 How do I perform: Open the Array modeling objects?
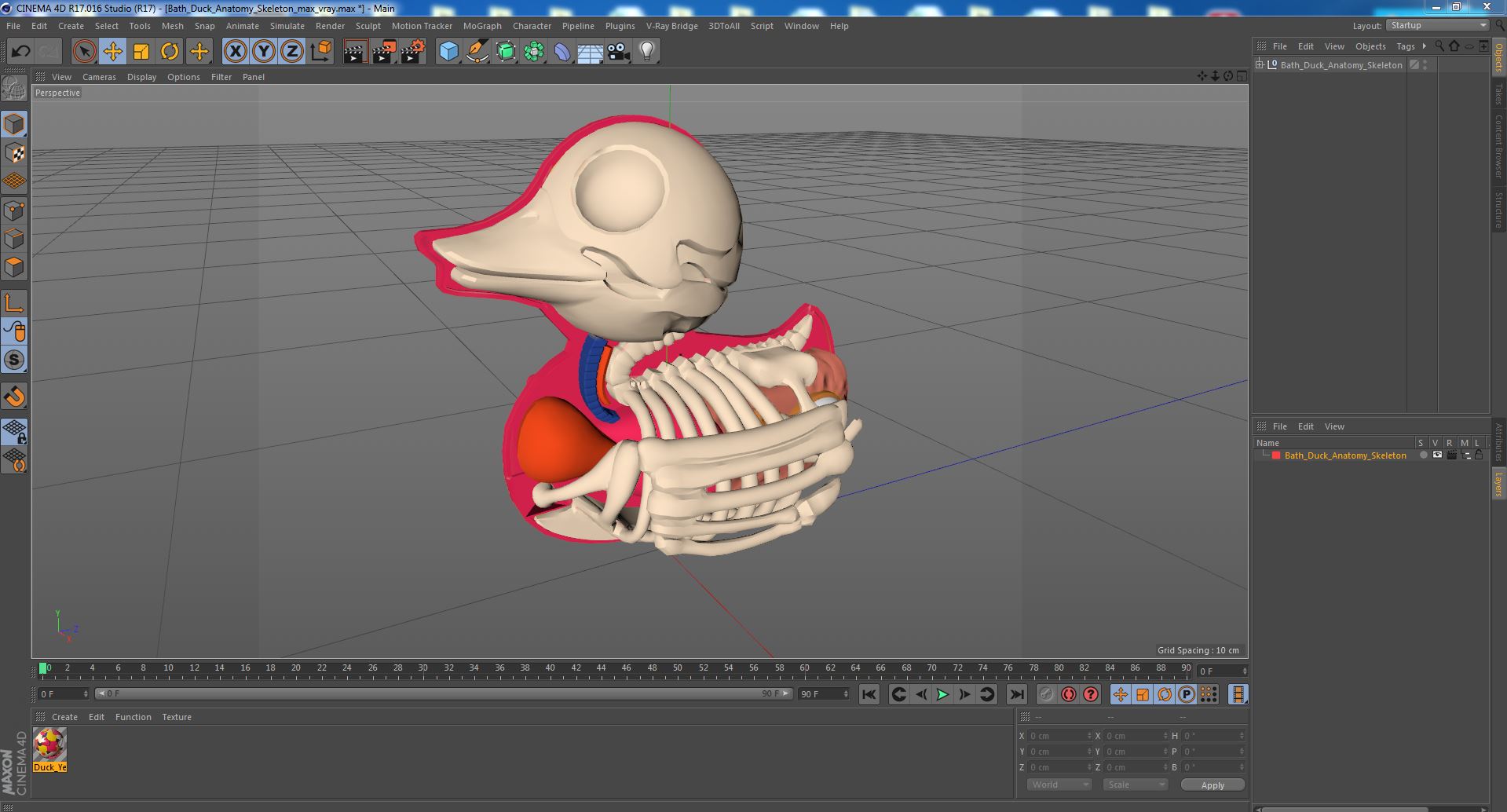pyautogui.click(x=534, y=52)
